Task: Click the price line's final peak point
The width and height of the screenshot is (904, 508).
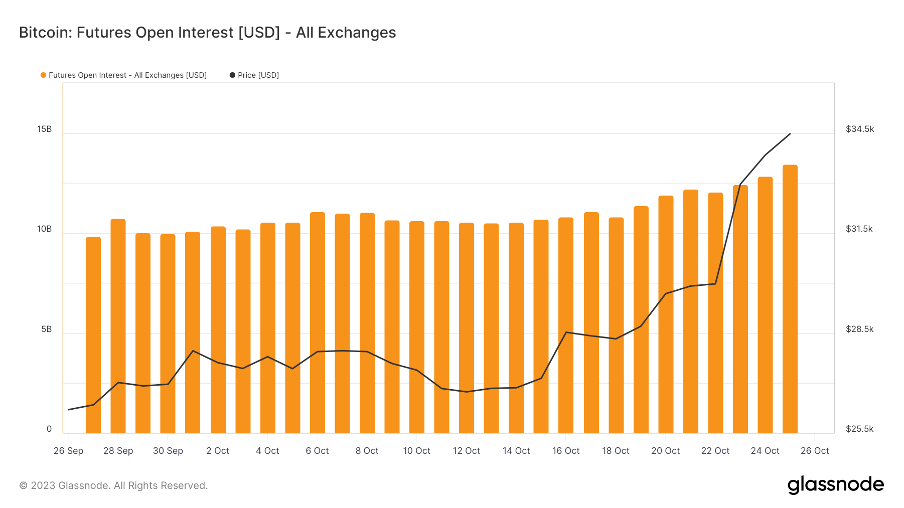Action: (x=791, y=133)
